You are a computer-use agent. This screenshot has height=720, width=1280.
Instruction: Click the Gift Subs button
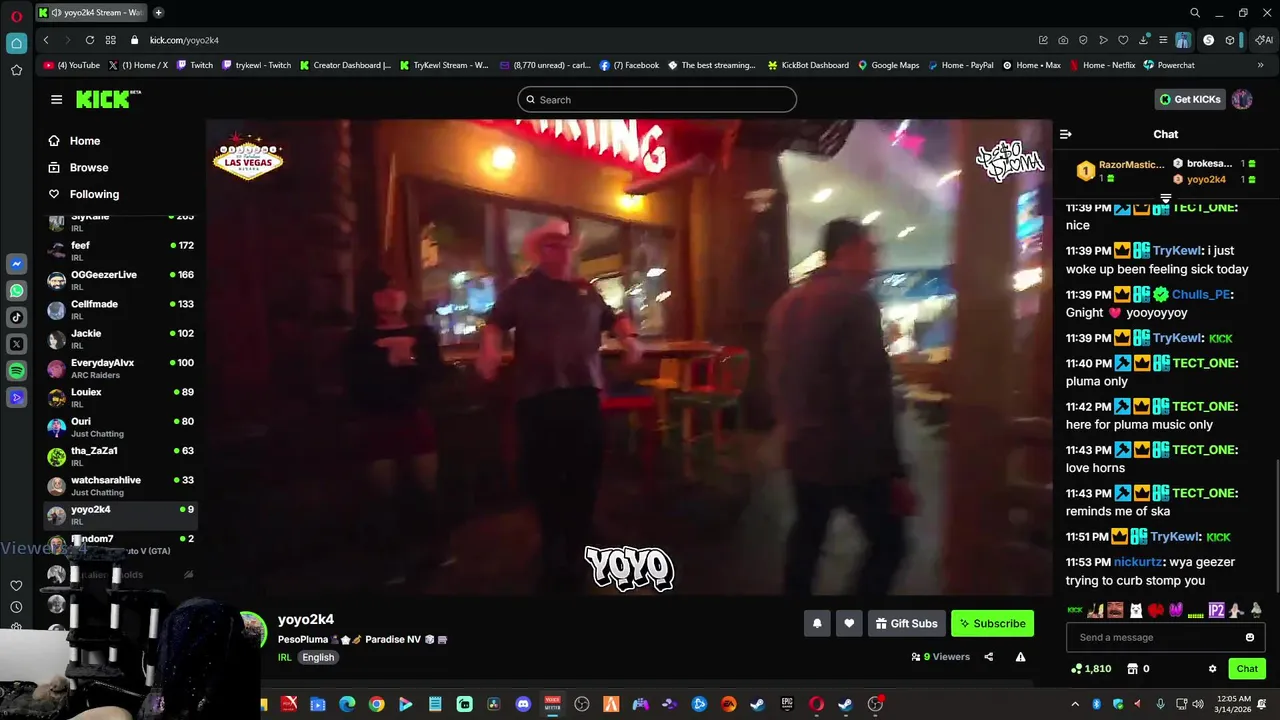click(906, 623)
